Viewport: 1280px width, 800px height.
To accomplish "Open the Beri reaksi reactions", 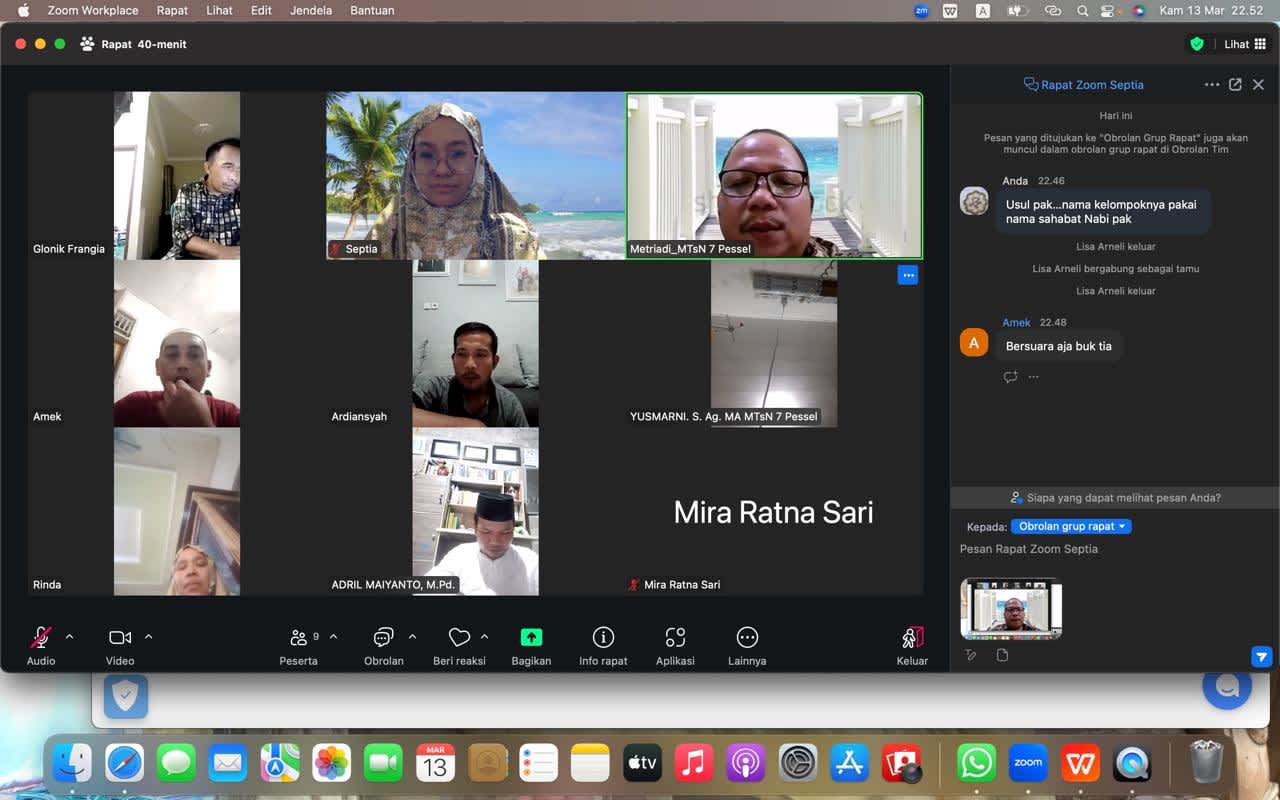I will point(459,646).
